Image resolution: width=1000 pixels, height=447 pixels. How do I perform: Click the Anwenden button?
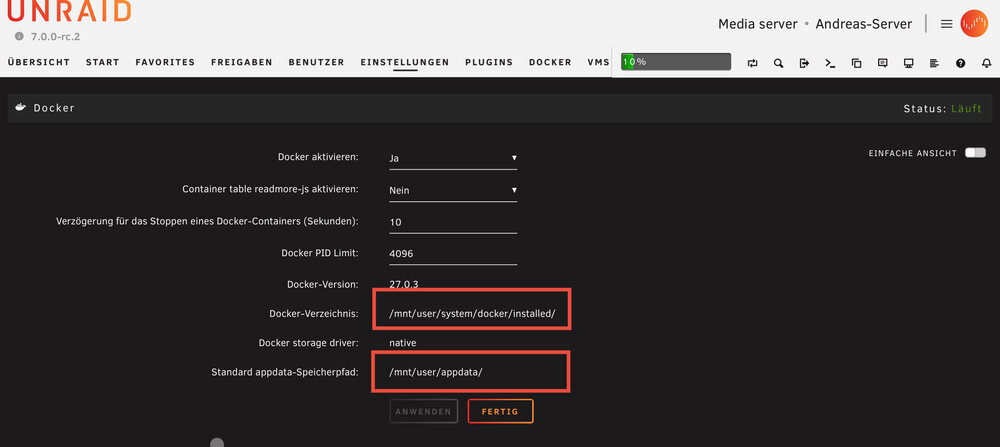pyautogui.click(x=423, y=411)
